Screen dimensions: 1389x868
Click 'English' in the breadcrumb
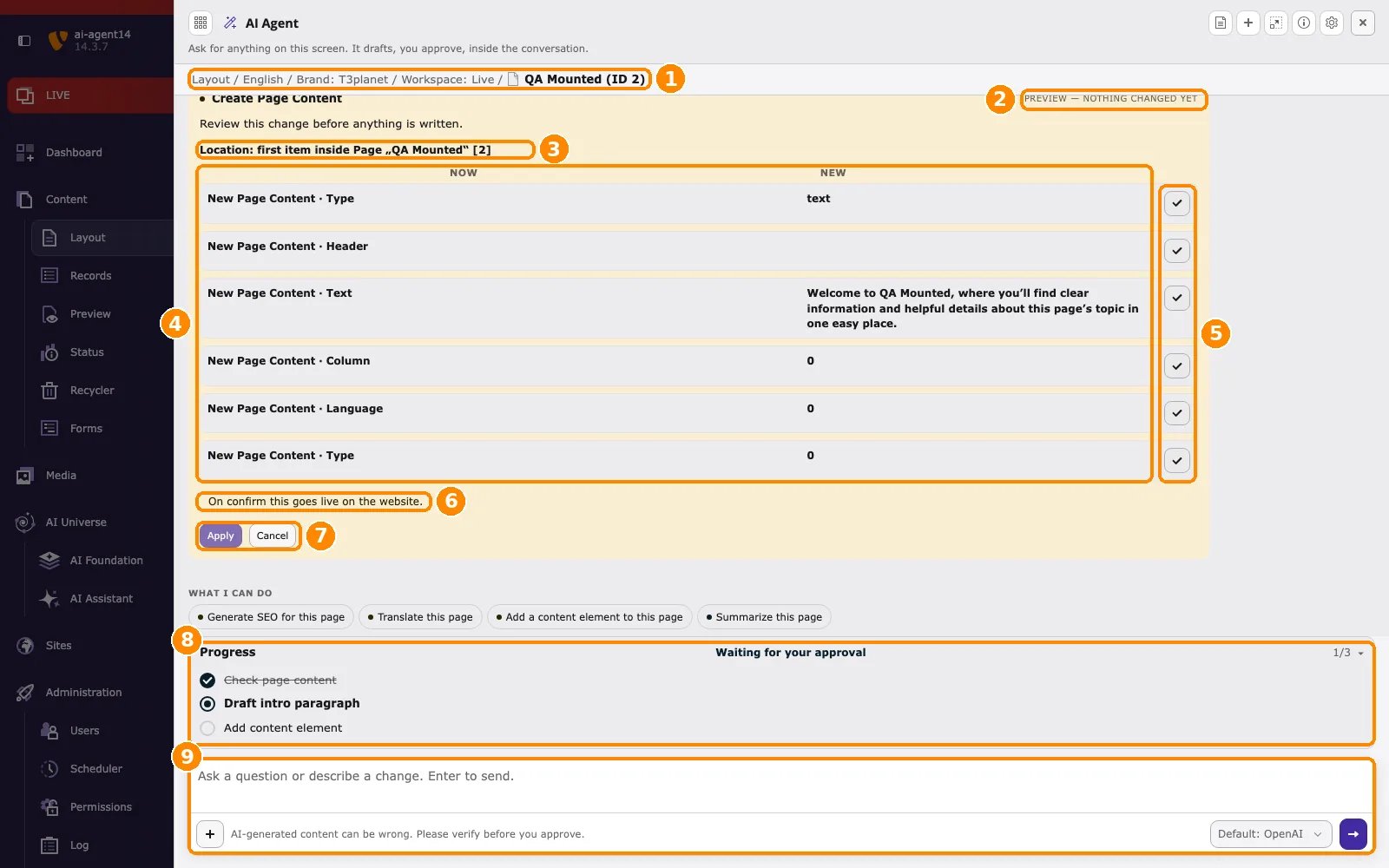(x=263, y=79)
